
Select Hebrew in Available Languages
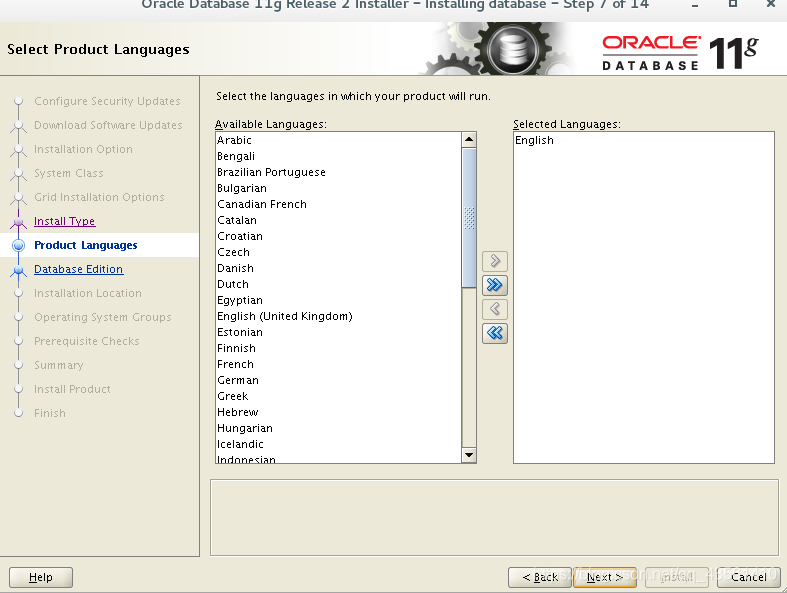click(x=338, y=412)
